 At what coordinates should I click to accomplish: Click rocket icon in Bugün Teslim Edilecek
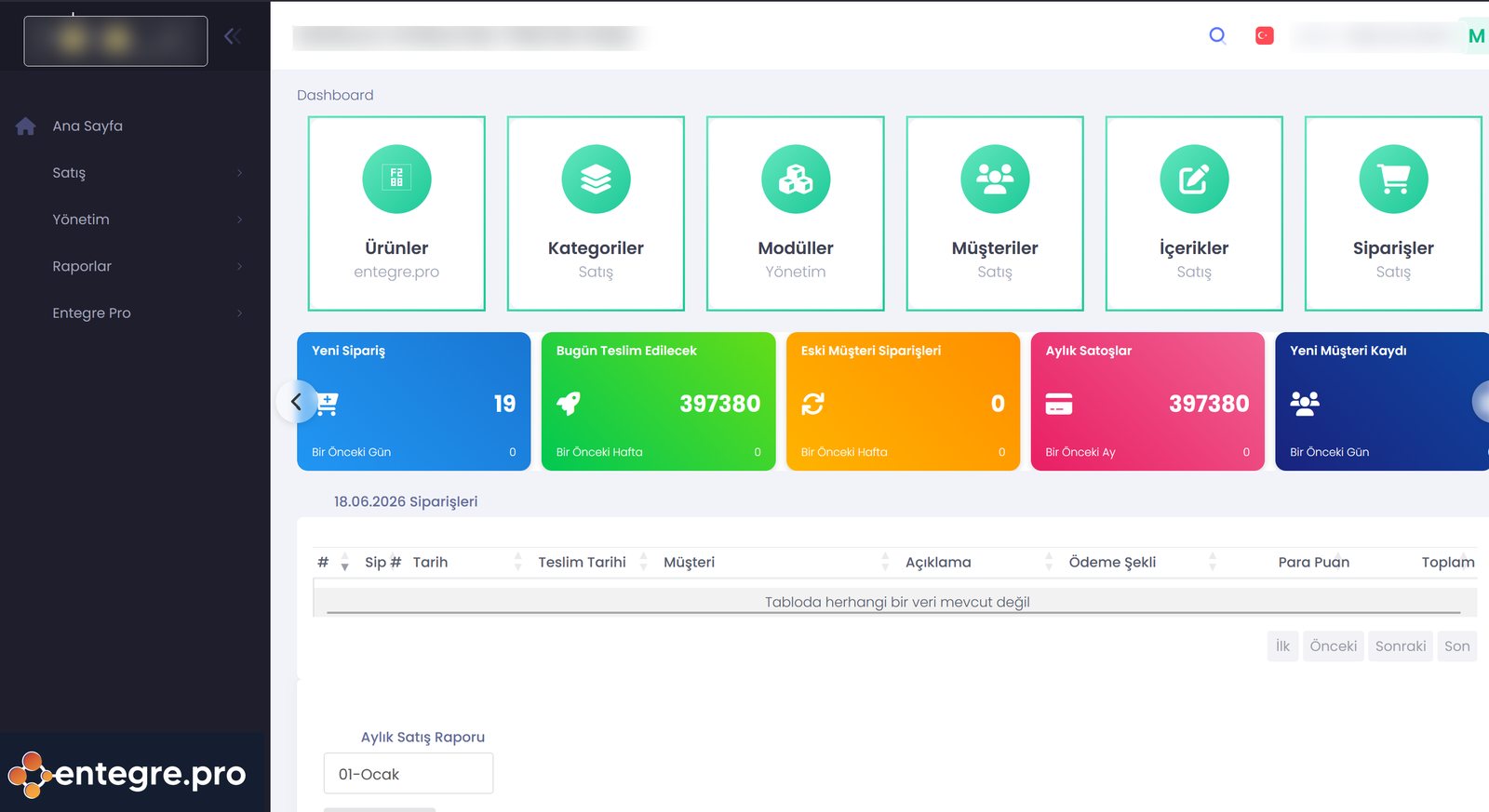(568, 403)
